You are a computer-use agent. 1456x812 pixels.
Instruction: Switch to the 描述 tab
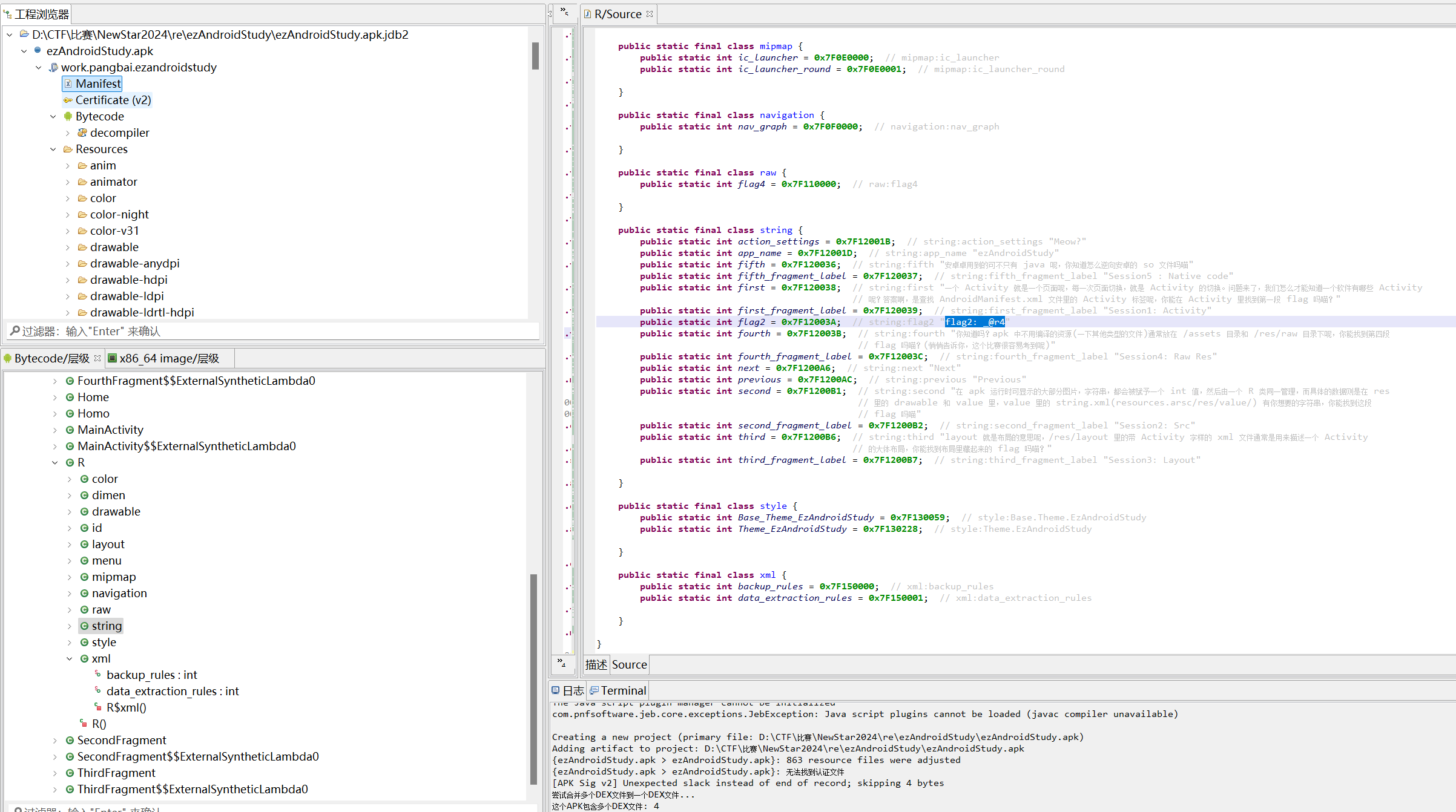click(596, 664)
